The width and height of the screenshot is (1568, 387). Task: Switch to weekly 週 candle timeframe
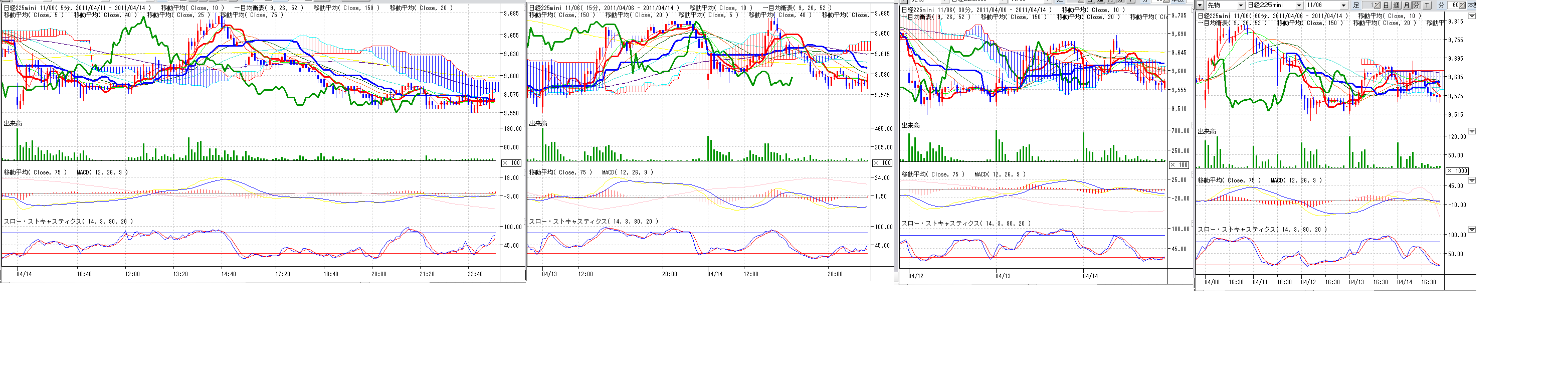coord(1397,6)
